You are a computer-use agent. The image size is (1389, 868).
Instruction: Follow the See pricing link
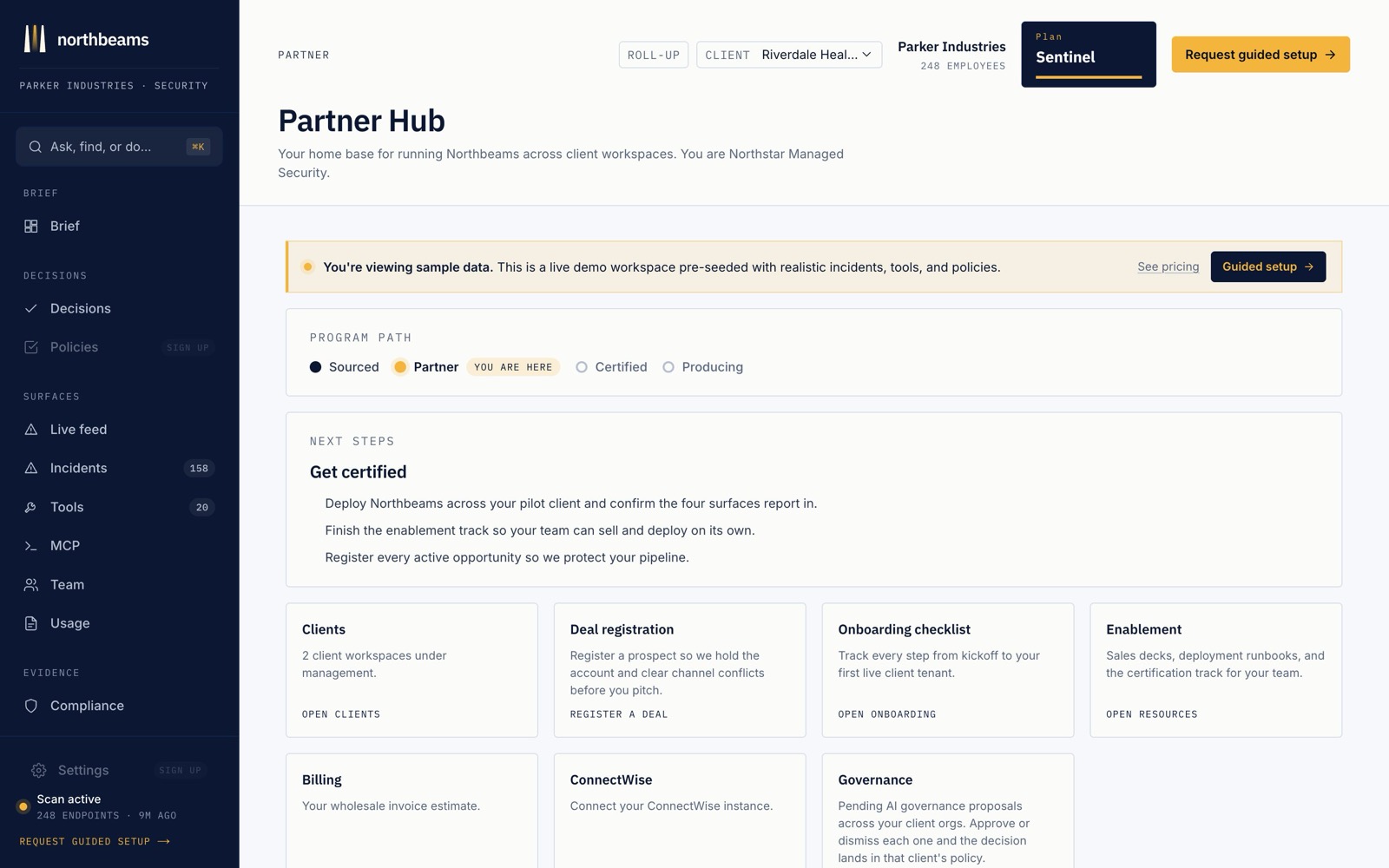1168,266
